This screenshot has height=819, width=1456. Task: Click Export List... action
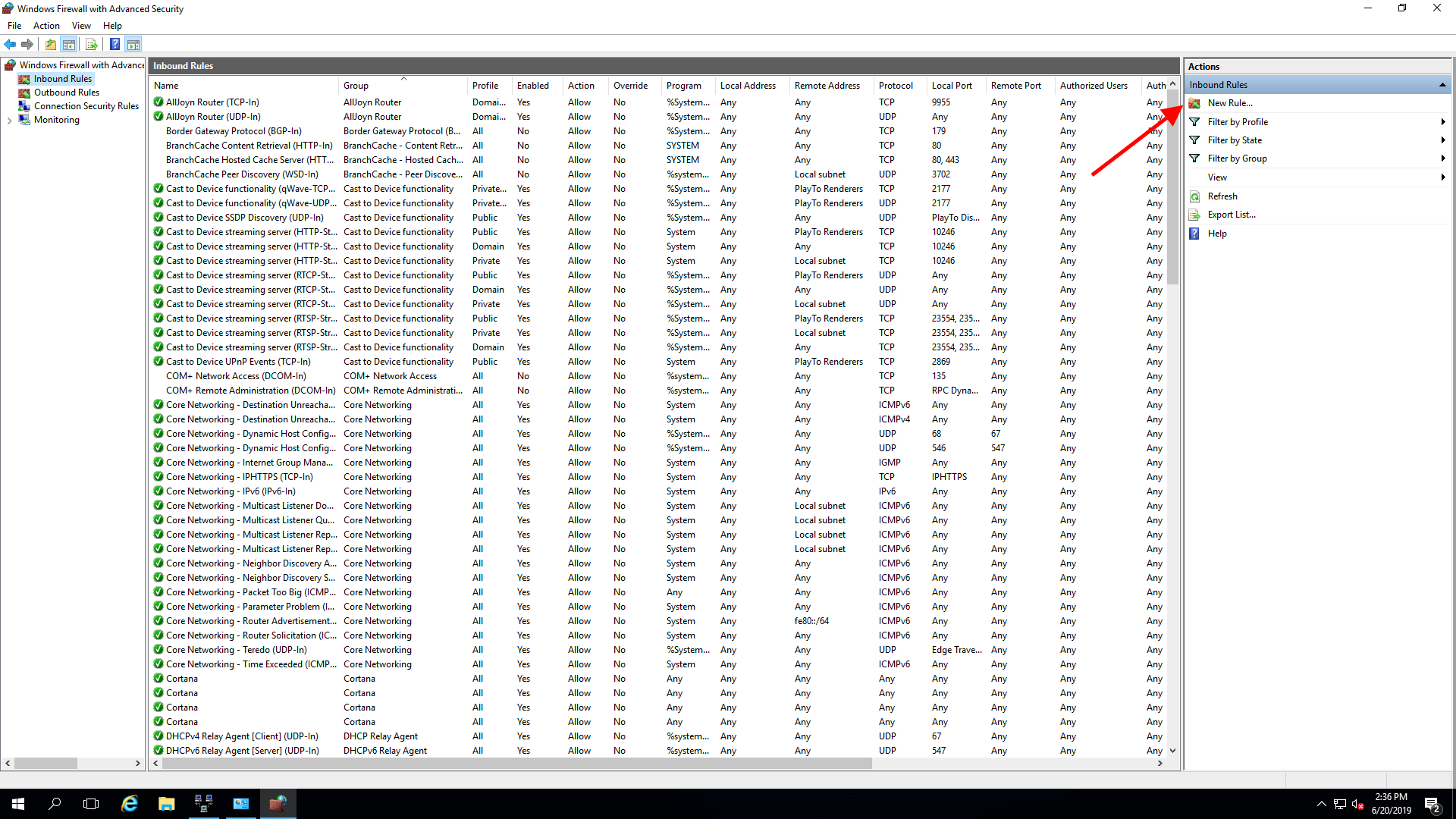point(1232,215)
